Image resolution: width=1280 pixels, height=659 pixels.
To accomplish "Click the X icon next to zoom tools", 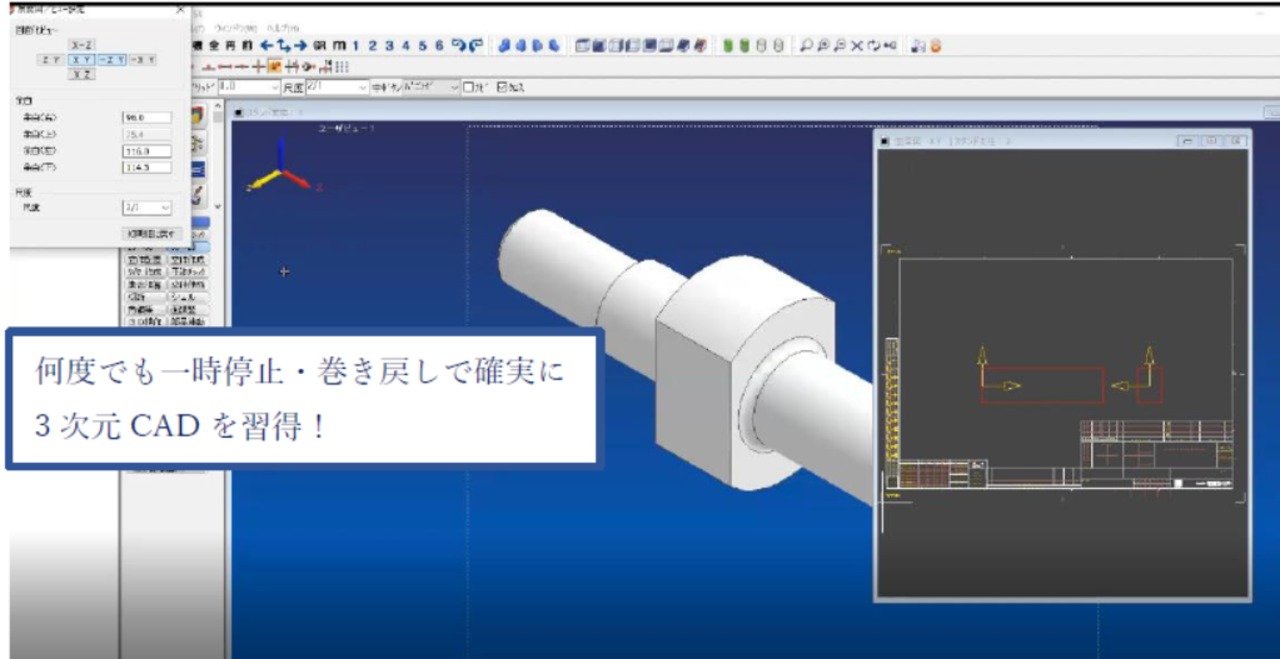I will tap(856, 46).
